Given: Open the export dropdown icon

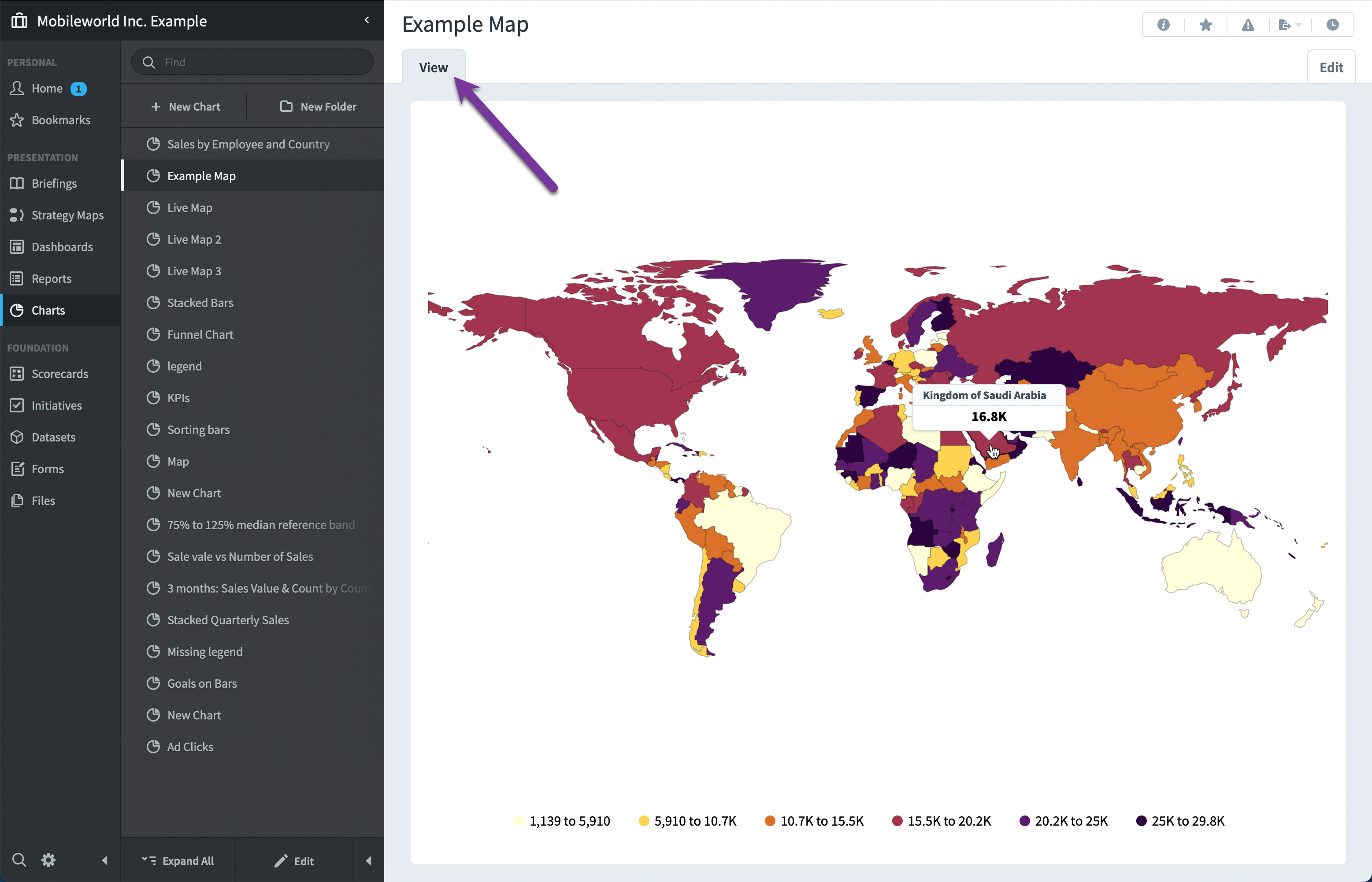Looking at the screenshot, I should [x=1290, y=25].
